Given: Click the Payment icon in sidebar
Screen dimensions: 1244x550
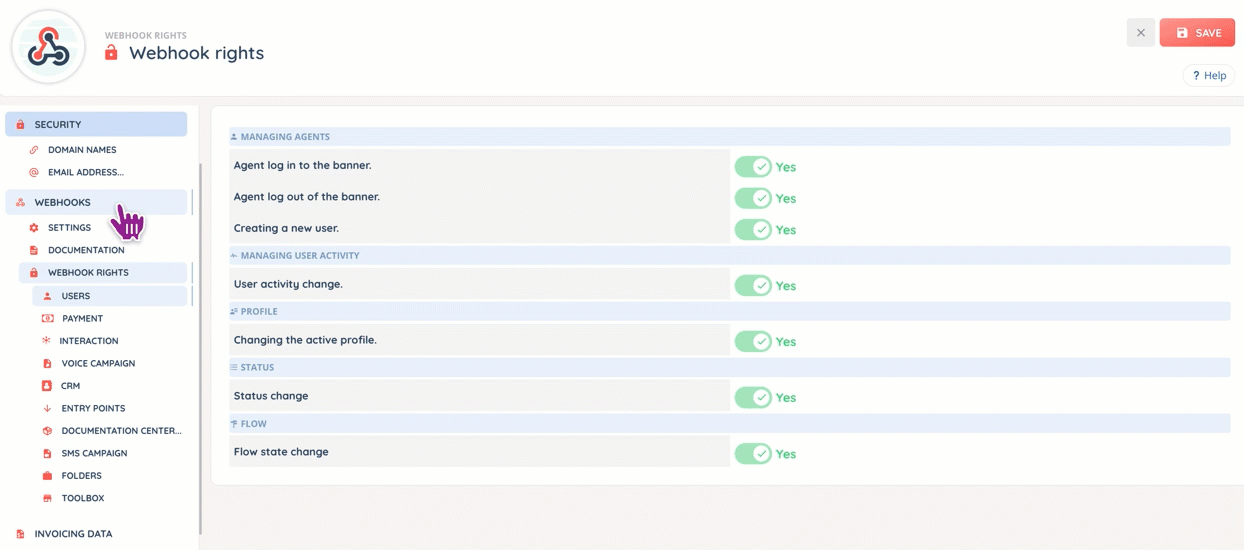Looking at the screenshot, I should point(47,319).
